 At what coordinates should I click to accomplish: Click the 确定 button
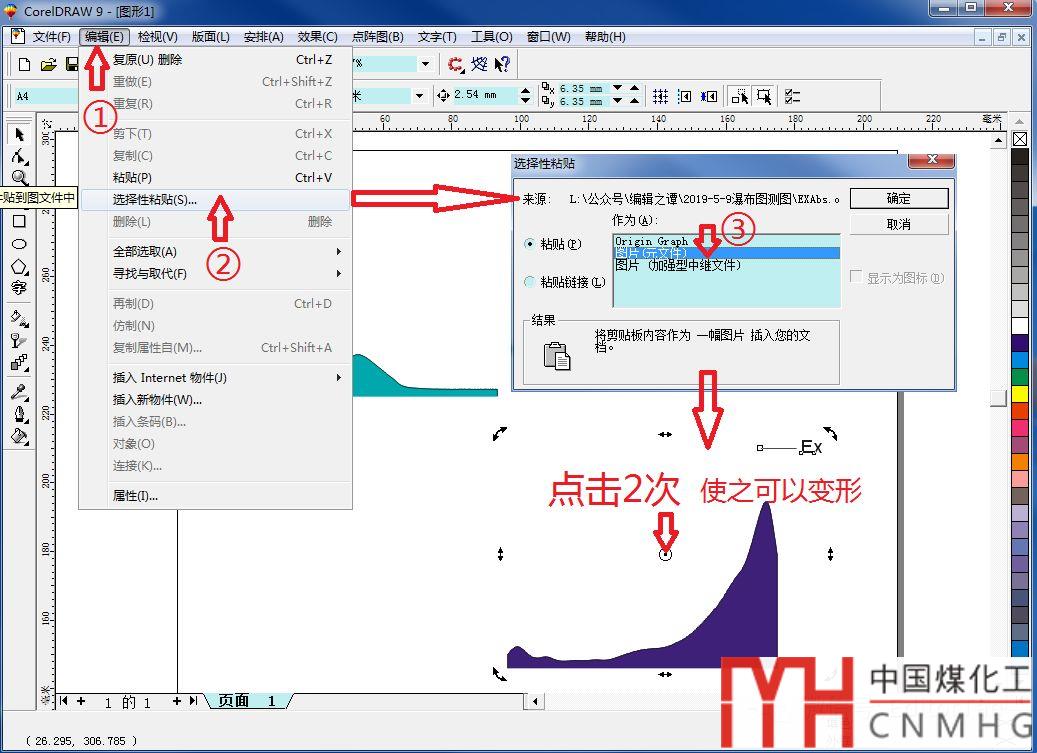click(x=898, y=198)
